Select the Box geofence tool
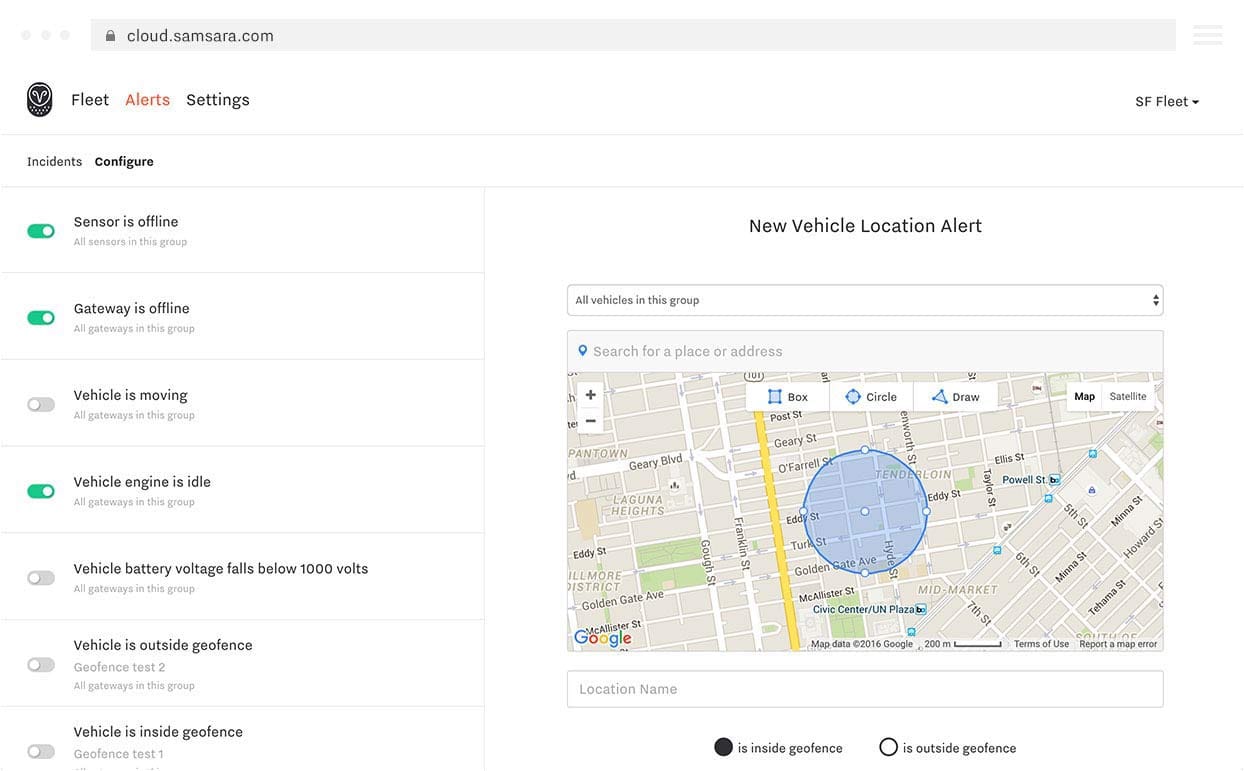Viewport: 1244px width, 771px height. pos(787,397)
